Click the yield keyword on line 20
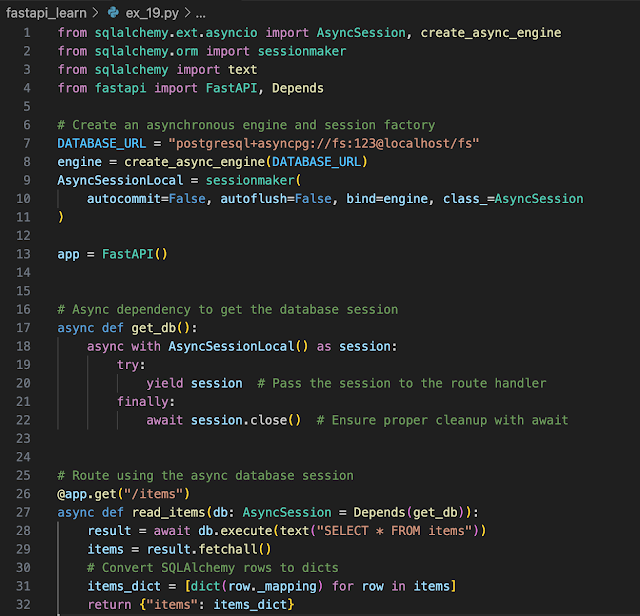 [x=164, y=383]
